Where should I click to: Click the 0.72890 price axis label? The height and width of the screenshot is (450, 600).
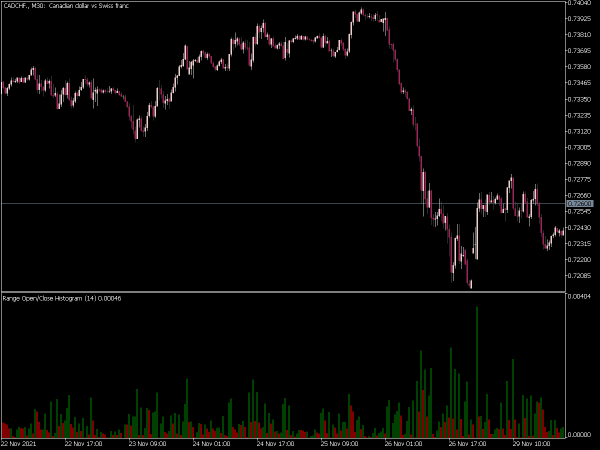pos(580,164)
